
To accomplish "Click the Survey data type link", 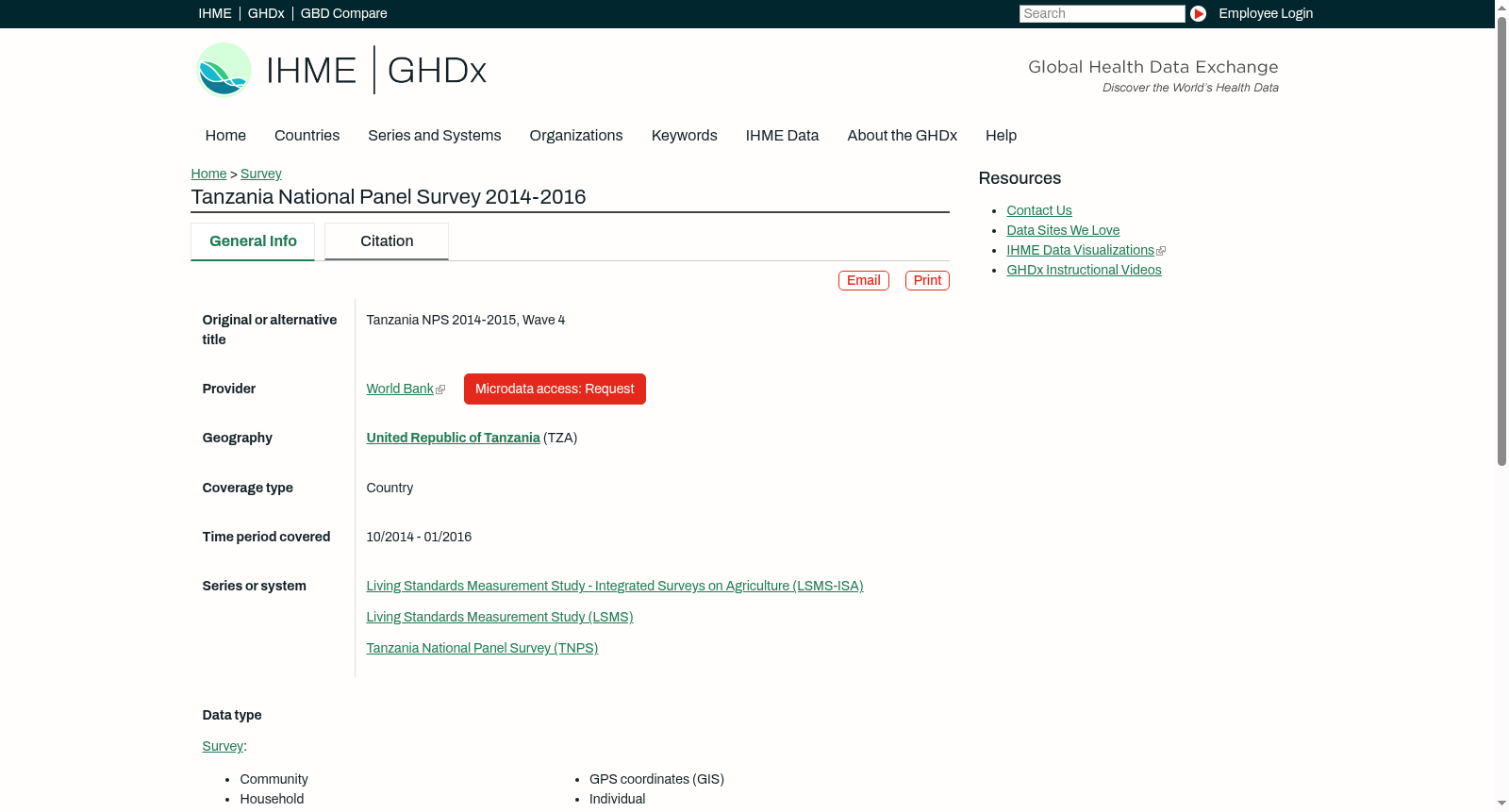I will point(223,746).
